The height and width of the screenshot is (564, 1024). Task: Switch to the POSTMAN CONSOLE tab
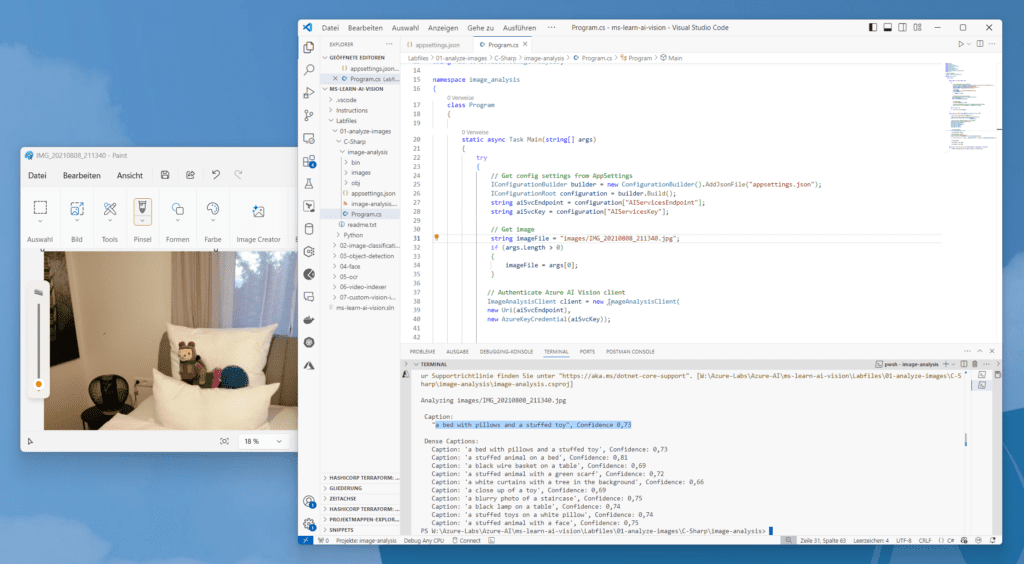pyautogui.click(x=630, y=351)
